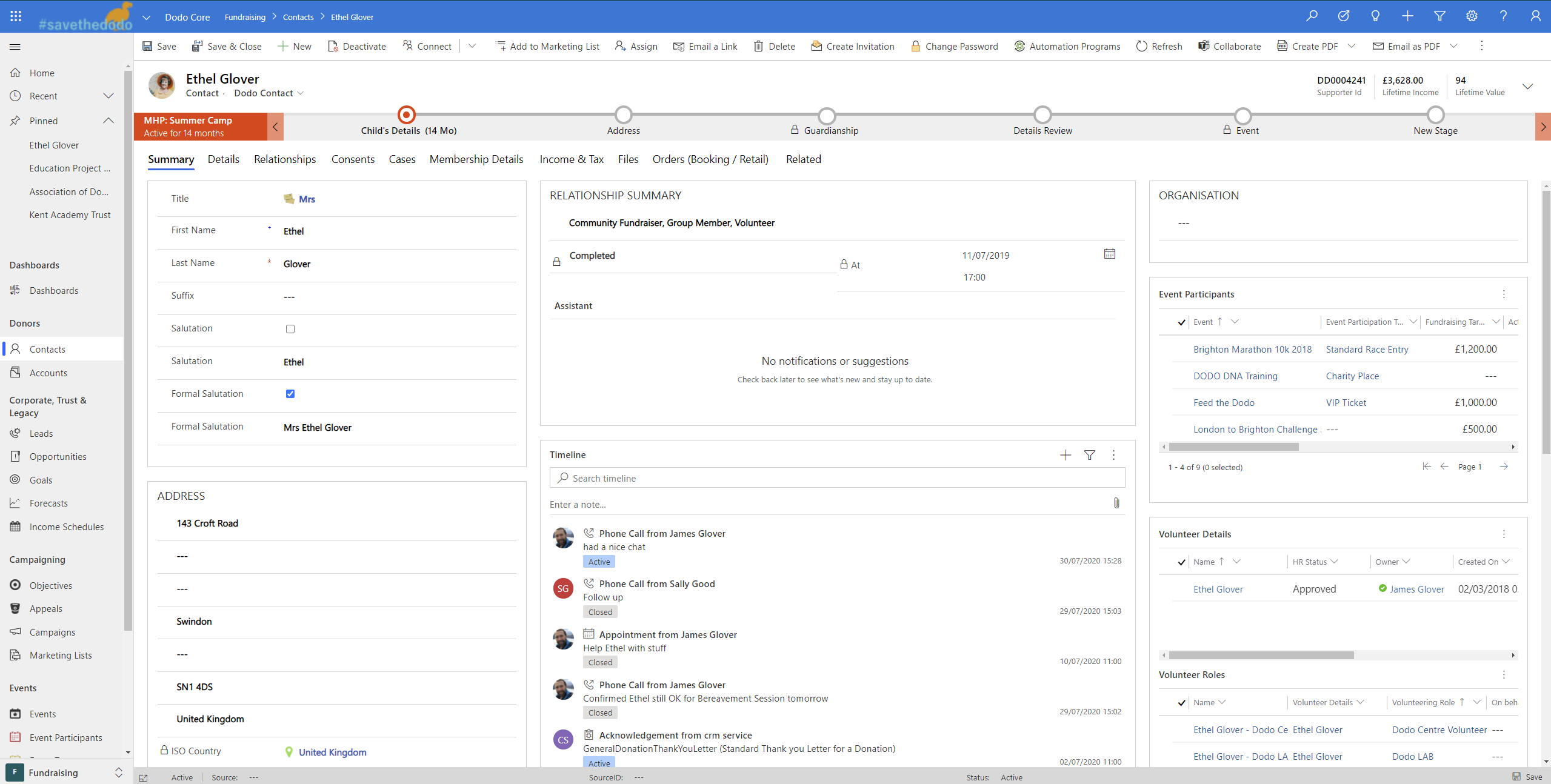Open Volunteer Details more options ellipsis

[1504, 534]
